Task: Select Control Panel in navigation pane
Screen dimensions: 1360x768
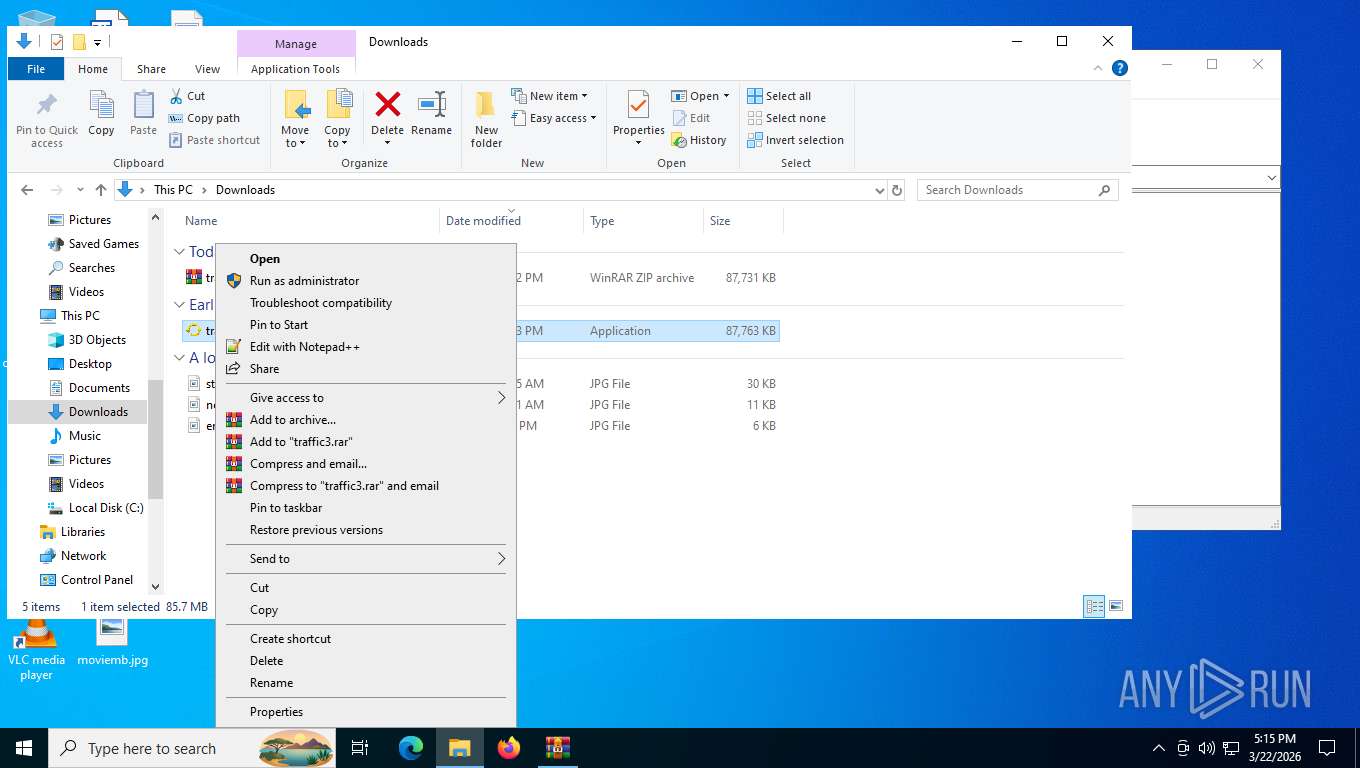Action: [97, 580]
